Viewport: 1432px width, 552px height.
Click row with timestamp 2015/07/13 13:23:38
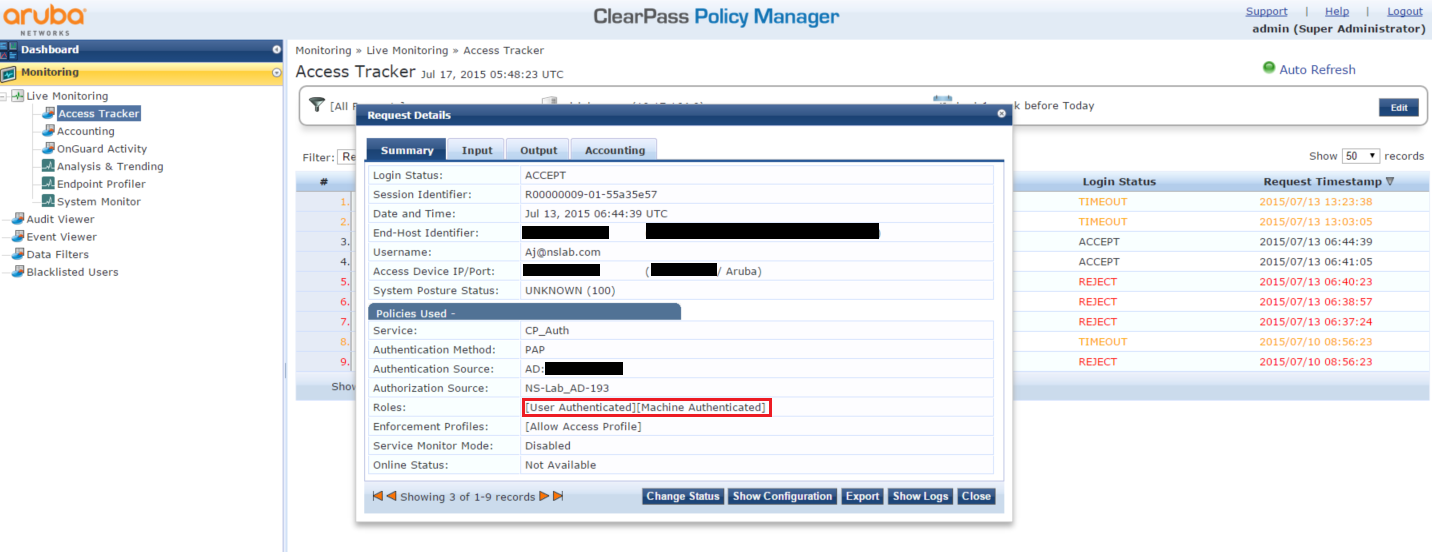[1222, 202]
